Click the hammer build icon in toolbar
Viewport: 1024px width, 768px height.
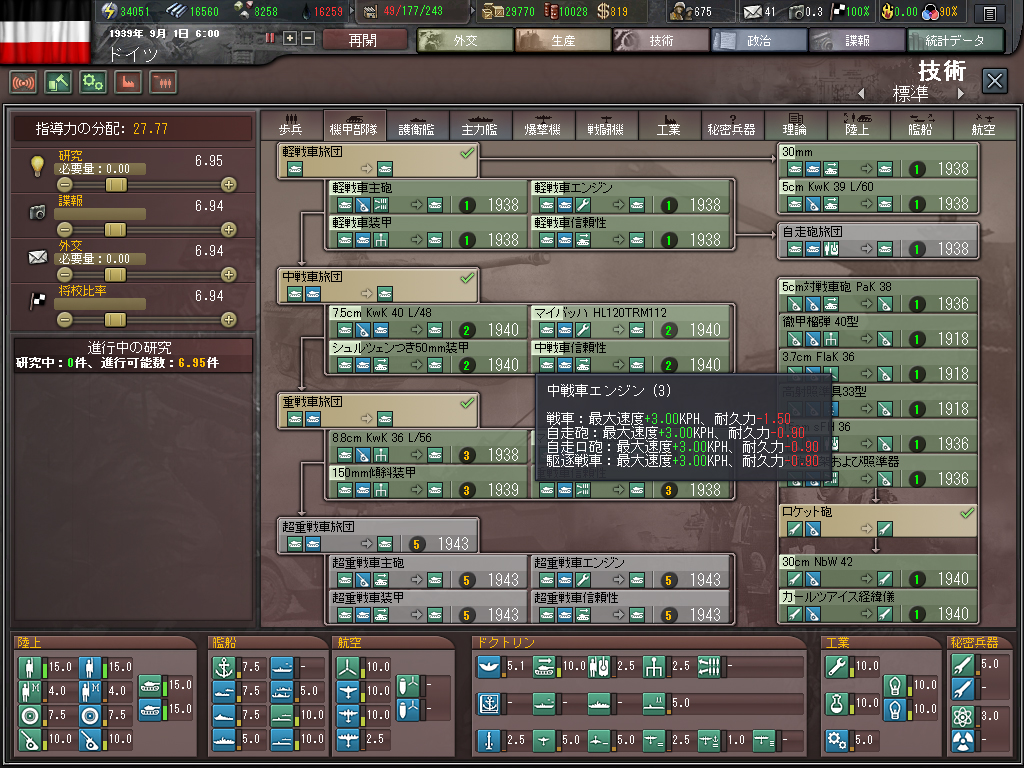[x=58, y=82]
